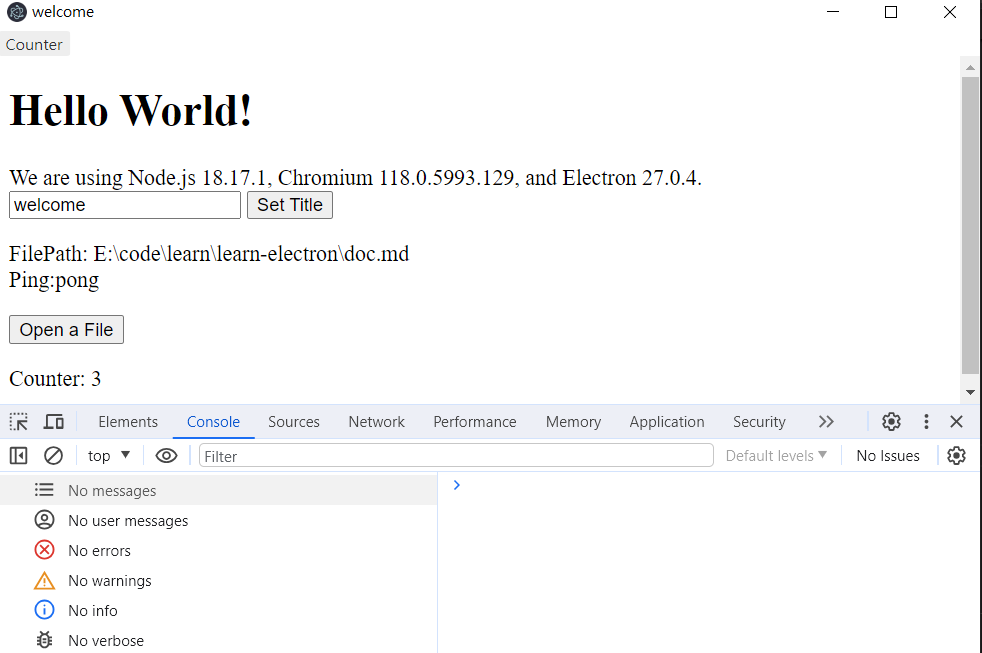Clear the console with the circle-slash icon
Viewport: 982px width, 653px height.
click(x=53, y=455)
